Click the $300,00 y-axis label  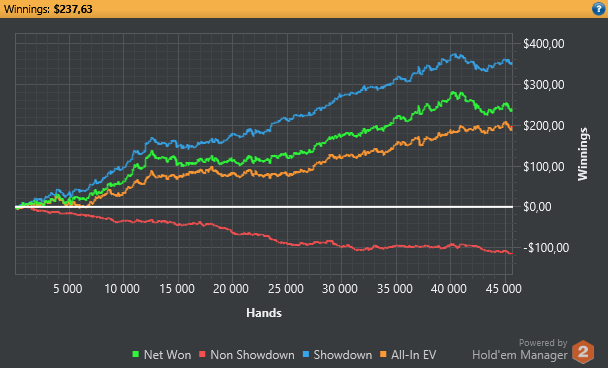[x=544, y=85]
